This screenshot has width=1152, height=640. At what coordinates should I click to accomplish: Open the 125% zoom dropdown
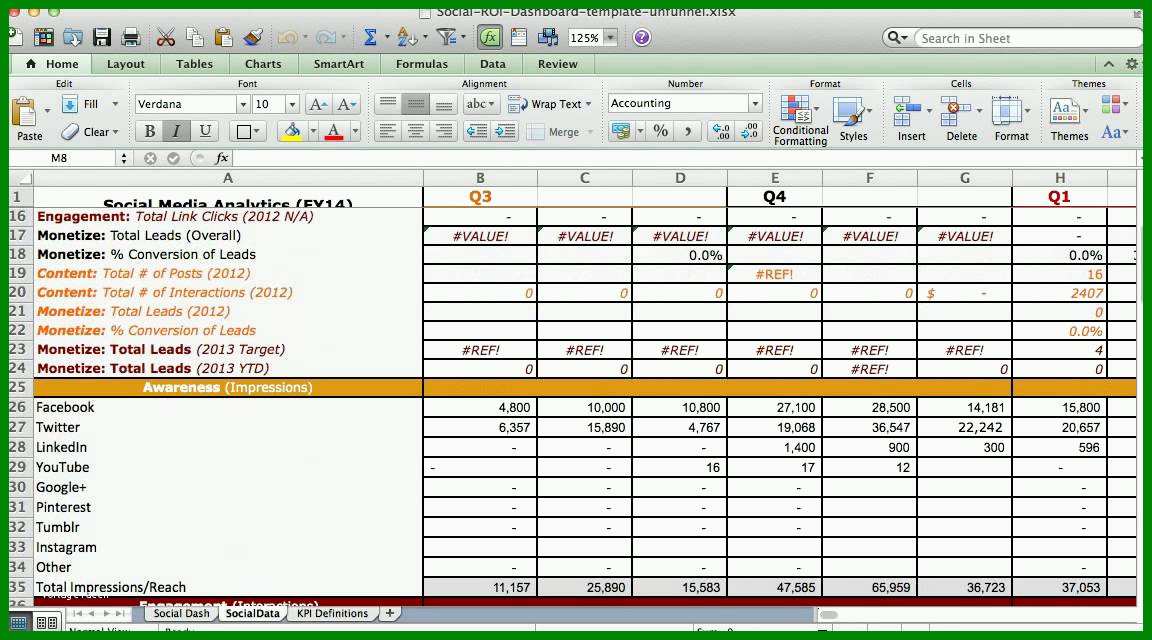[x=611, y=37]
